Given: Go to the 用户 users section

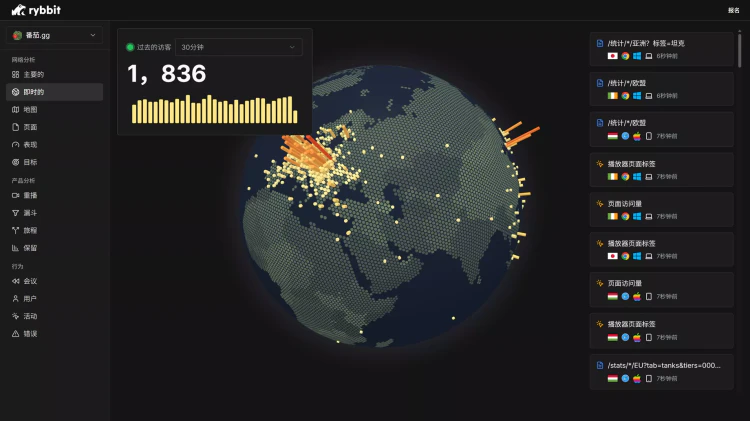Looking at the screenshot, I should click(29, 299).
